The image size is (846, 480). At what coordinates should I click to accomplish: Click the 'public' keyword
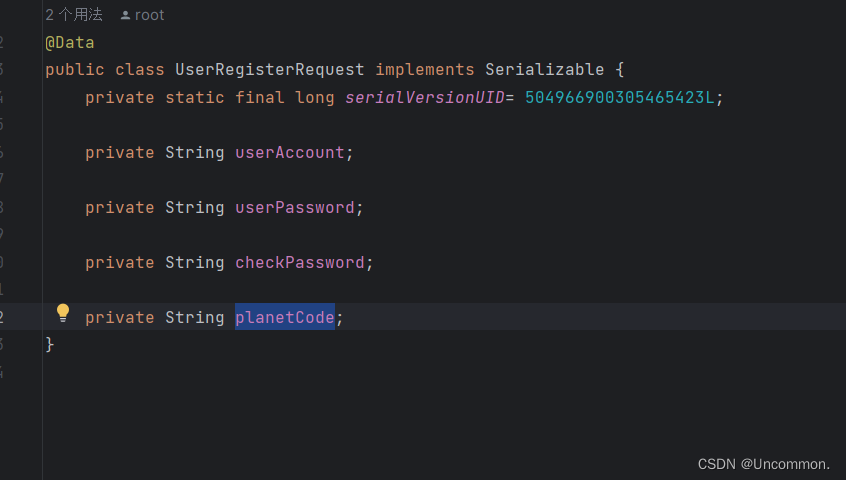point(75,70)
